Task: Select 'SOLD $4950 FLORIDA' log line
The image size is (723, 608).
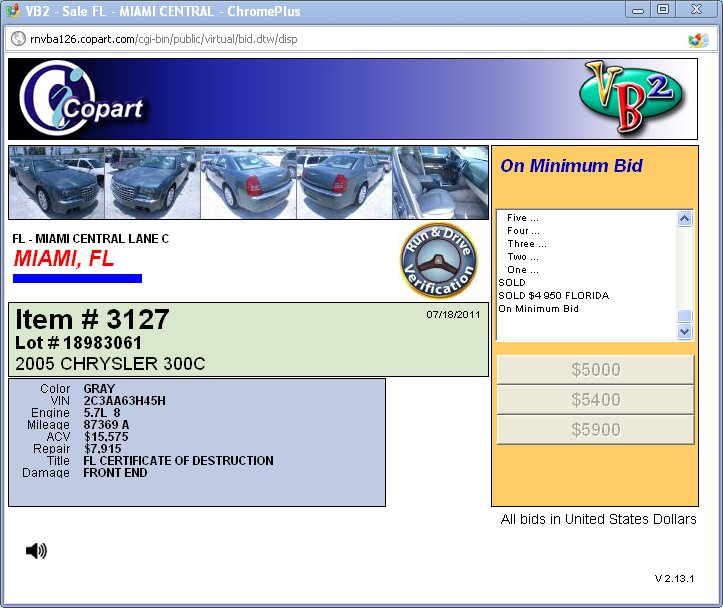Action: point(553,295)
